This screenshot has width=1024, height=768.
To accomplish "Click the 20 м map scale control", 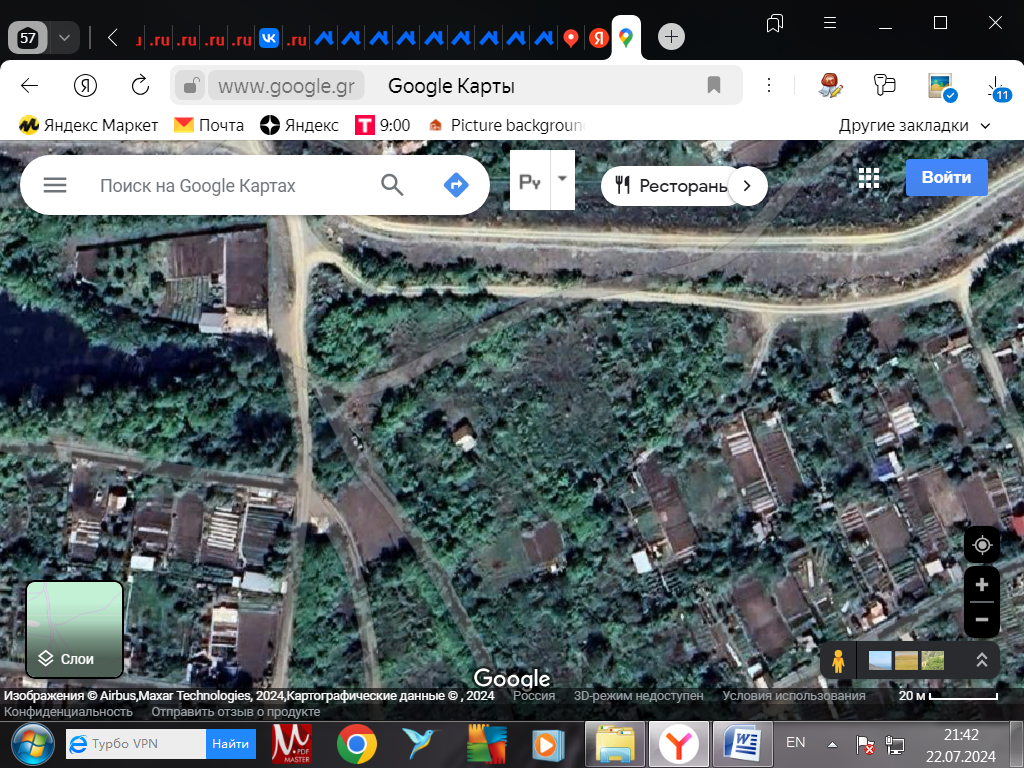I will pos(948,696).
